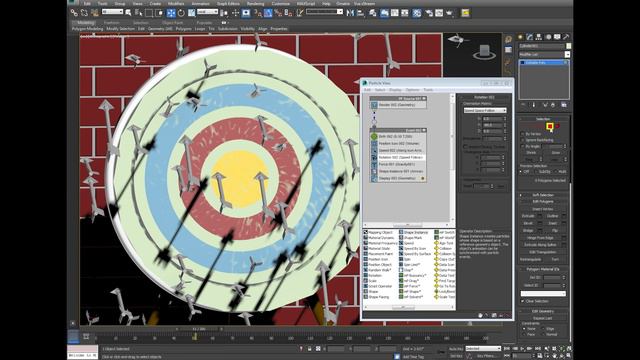
Task: Toggle the Angle Snap icon
Action: coord(268,13)
